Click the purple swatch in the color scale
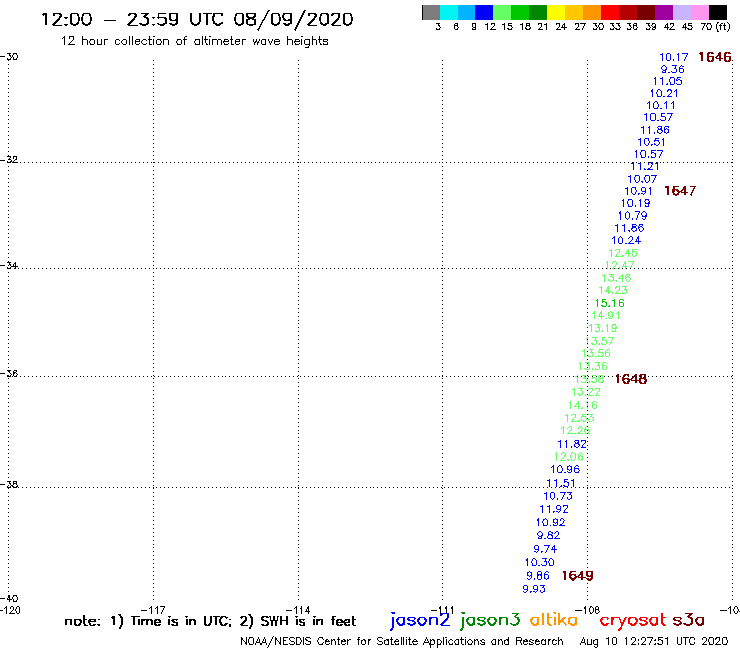 664,12
